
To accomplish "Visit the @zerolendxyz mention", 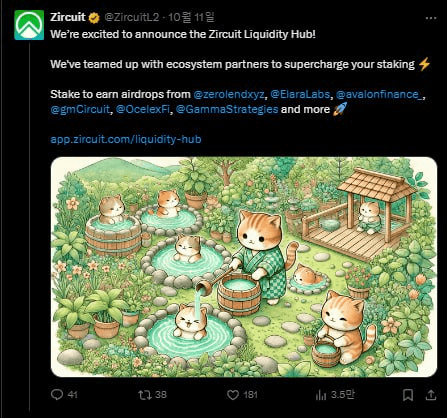I will (229, 94).
